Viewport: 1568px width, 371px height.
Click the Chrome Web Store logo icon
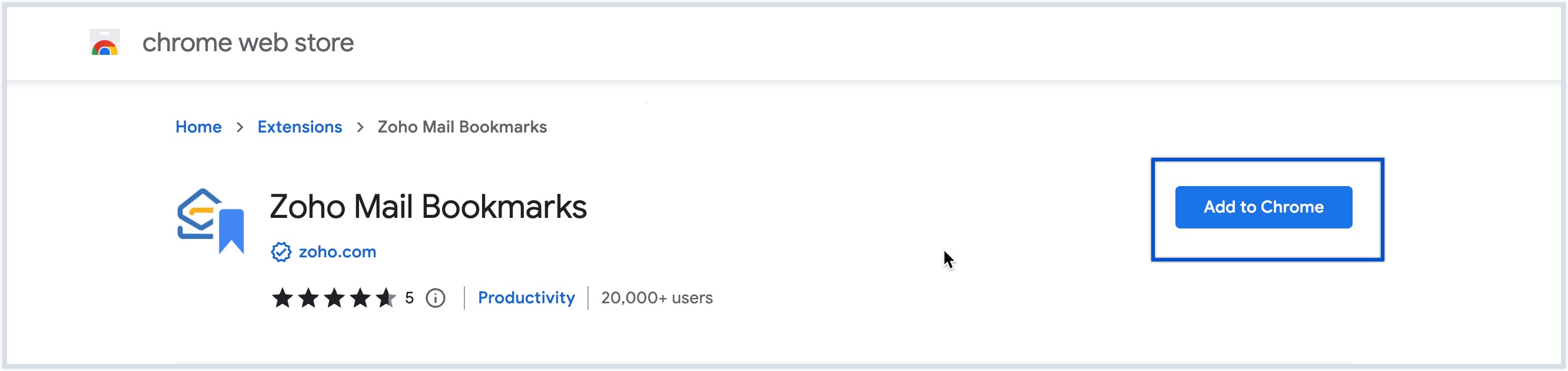click(x=104, y=43)
